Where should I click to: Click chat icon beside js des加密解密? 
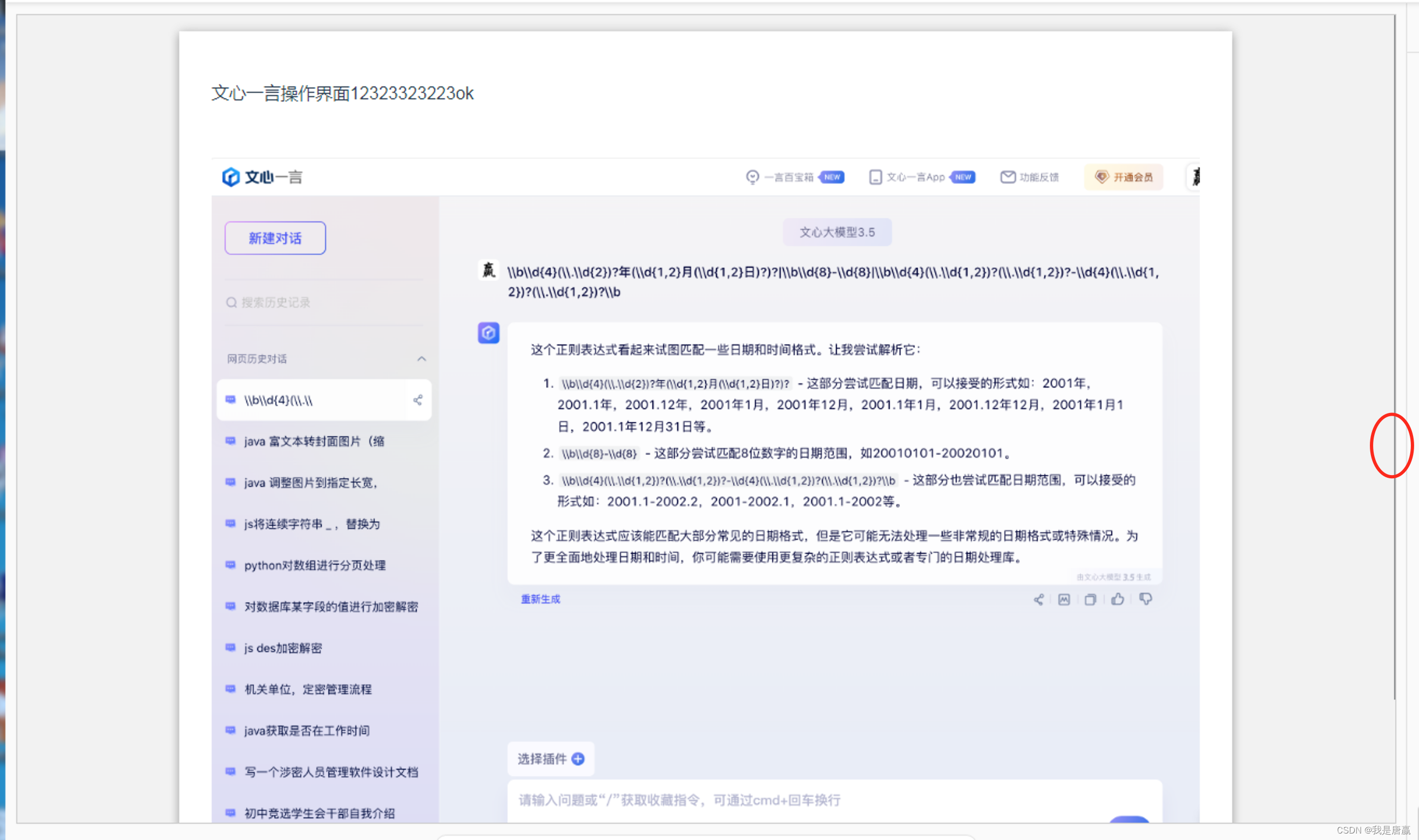[231, 648]
